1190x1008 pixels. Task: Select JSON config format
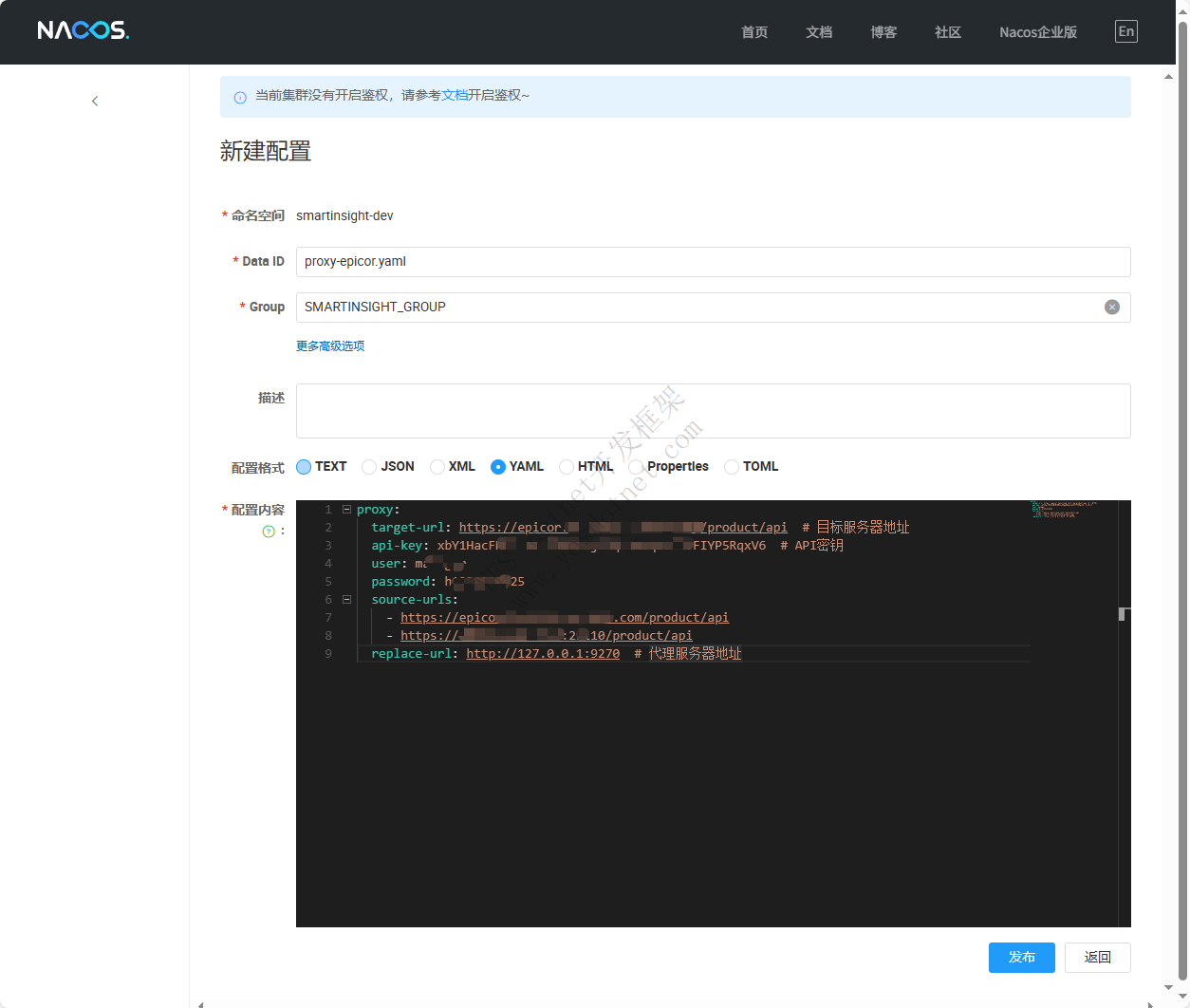tap(369, 467)
